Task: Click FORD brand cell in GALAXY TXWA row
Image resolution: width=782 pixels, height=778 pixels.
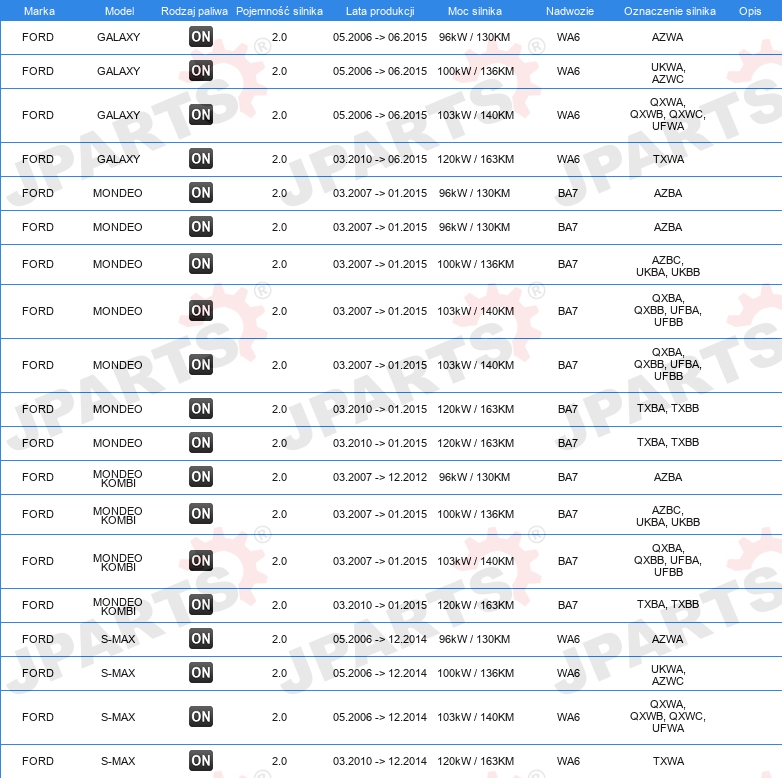Action: click(x=37, y=159)
